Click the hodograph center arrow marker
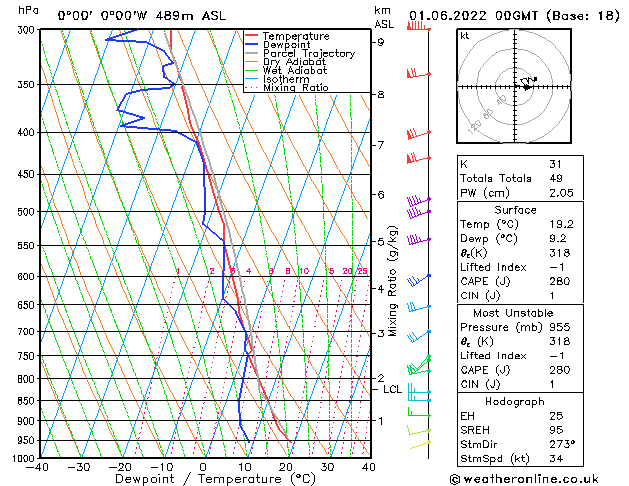Viewport: 629px width, 486px height. [x=527, y=87]
